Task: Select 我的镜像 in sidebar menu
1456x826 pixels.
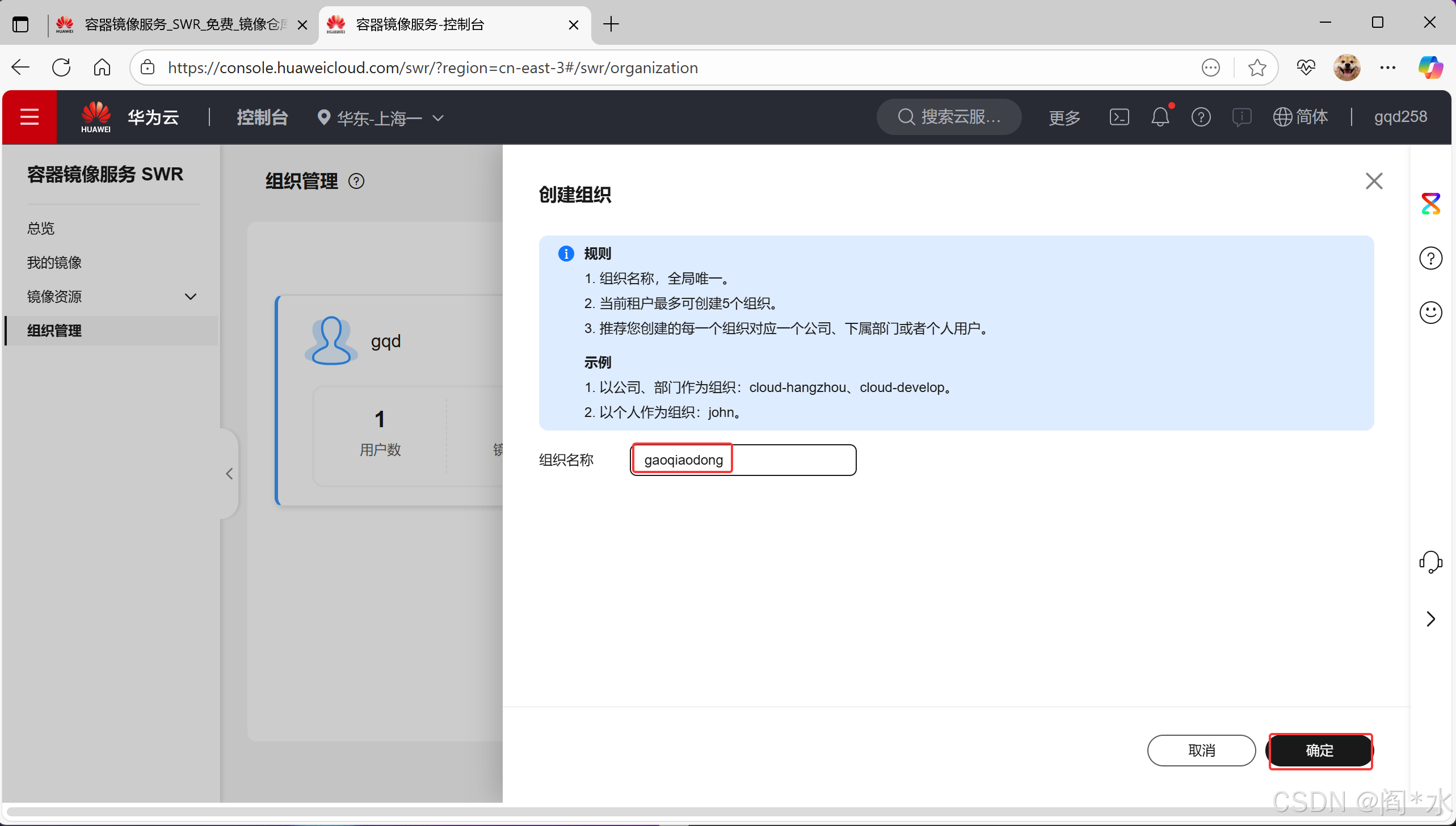Action: click(54, 263)
